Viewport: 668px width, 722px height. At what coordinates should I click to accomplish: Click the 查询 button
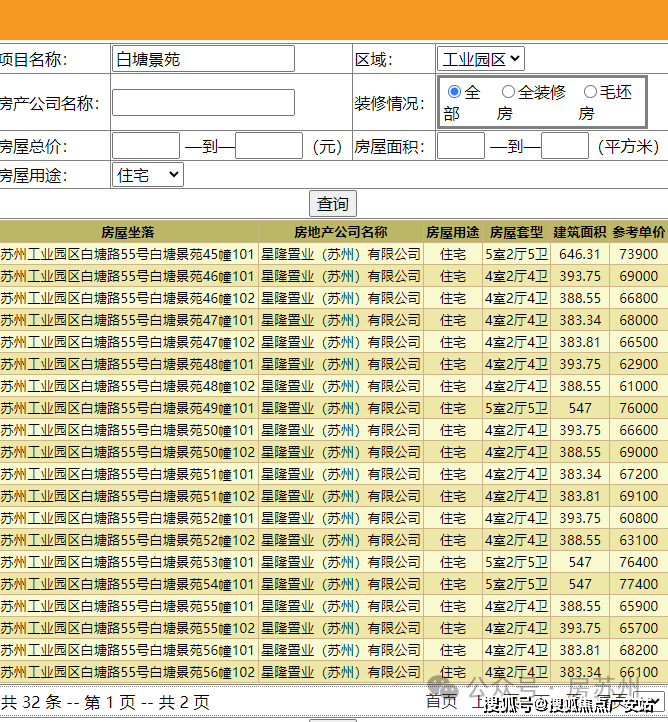[x=332, y=204]
